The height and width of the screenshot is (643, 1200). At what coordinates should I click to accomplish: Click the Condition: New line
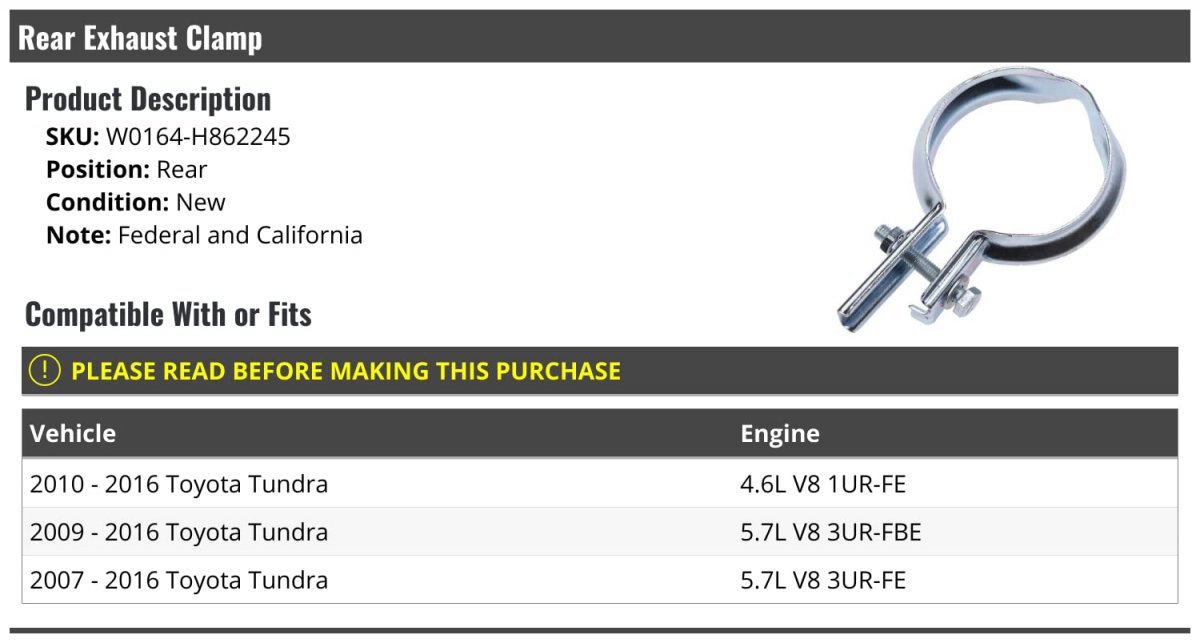[136, 202]
